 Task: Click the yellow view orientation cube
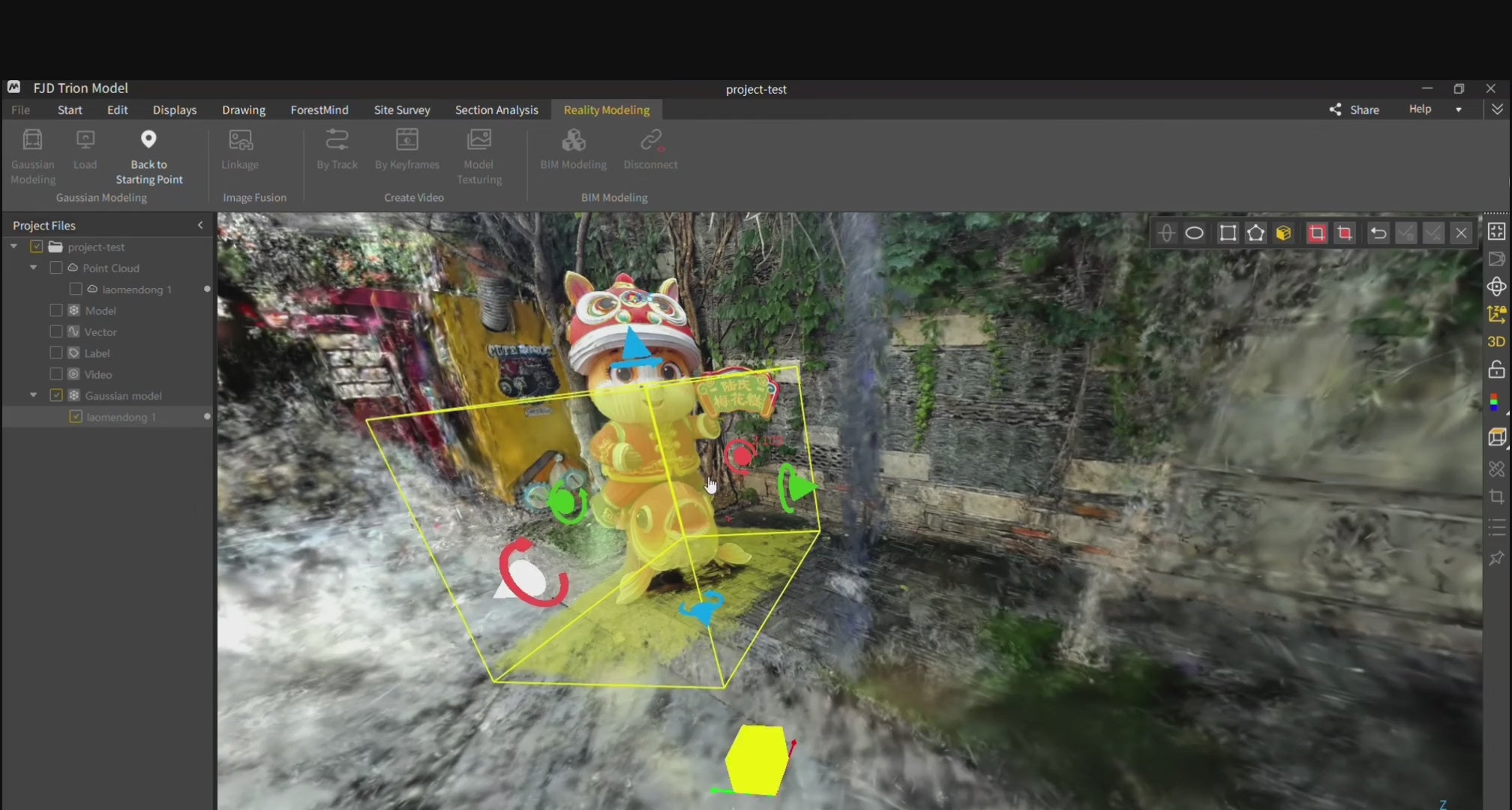pos(757,760)
